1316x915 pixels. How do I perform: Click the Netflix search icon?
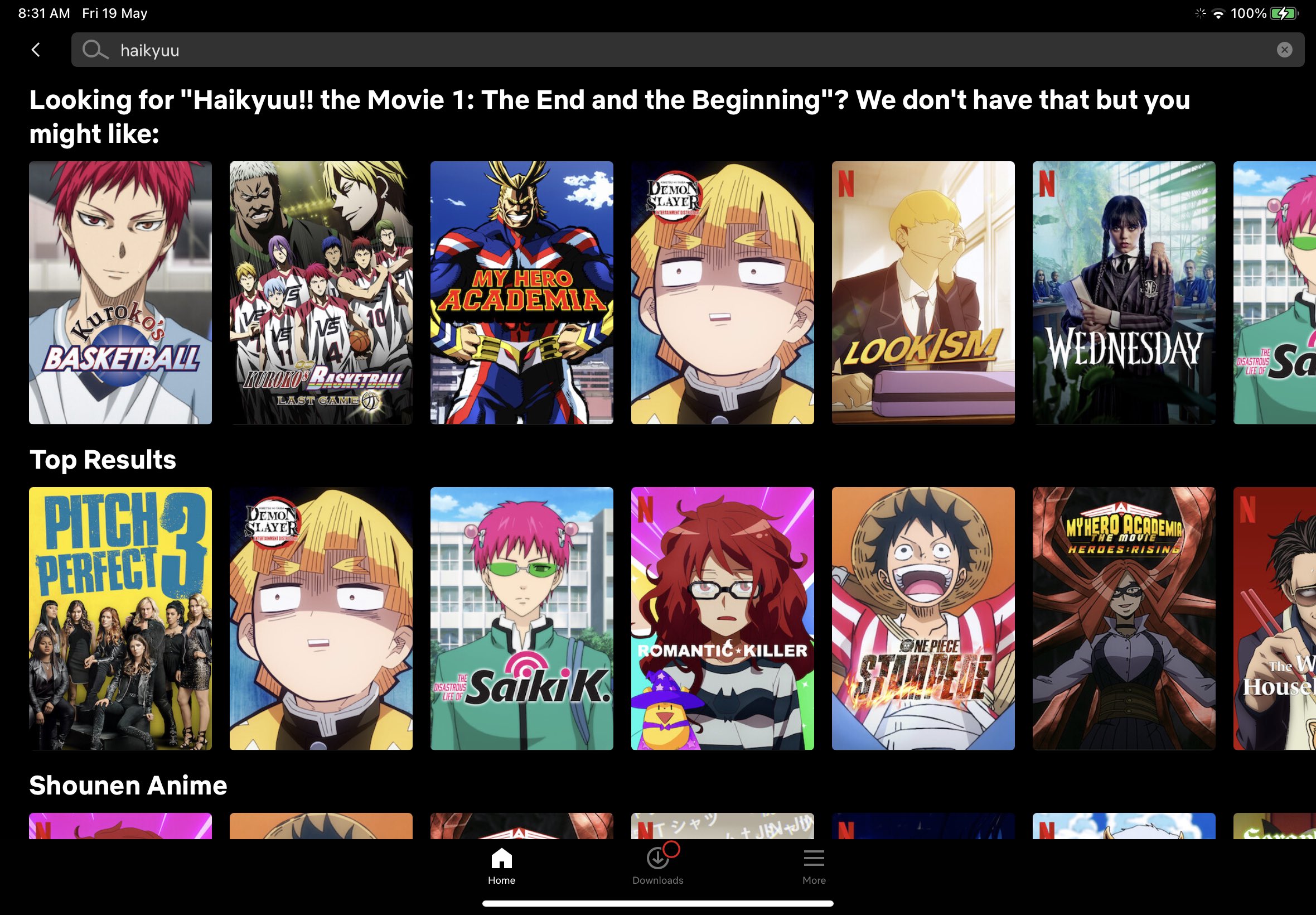[95, 48]
